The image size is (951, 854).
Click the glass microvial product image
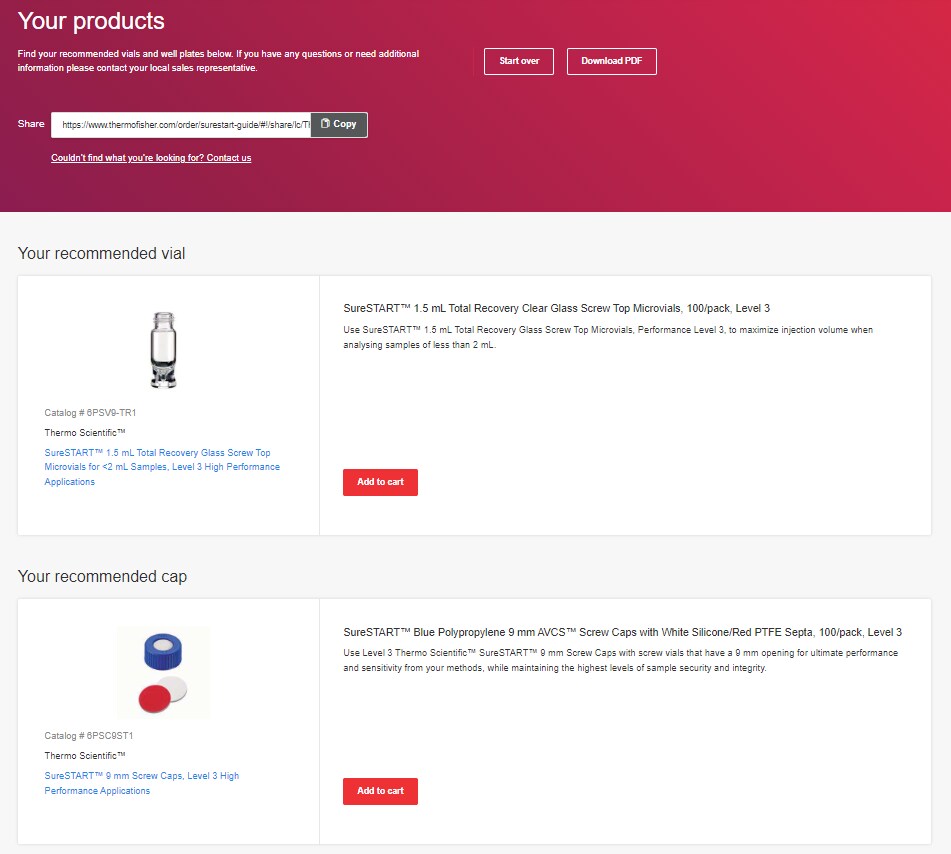162,349
